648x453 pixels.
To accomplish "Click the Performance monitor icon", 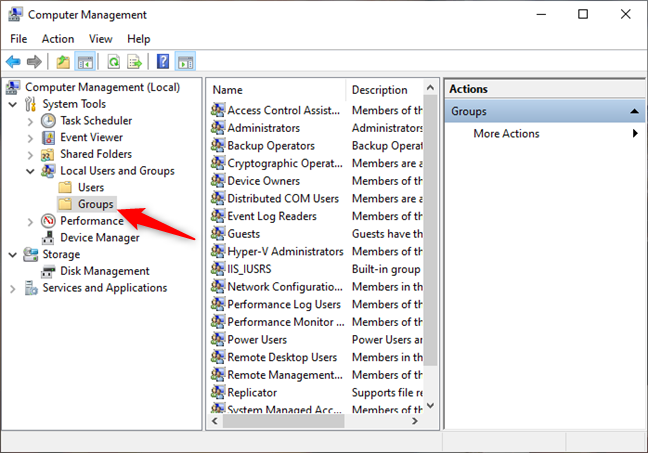I will click(x=48, y=221).
